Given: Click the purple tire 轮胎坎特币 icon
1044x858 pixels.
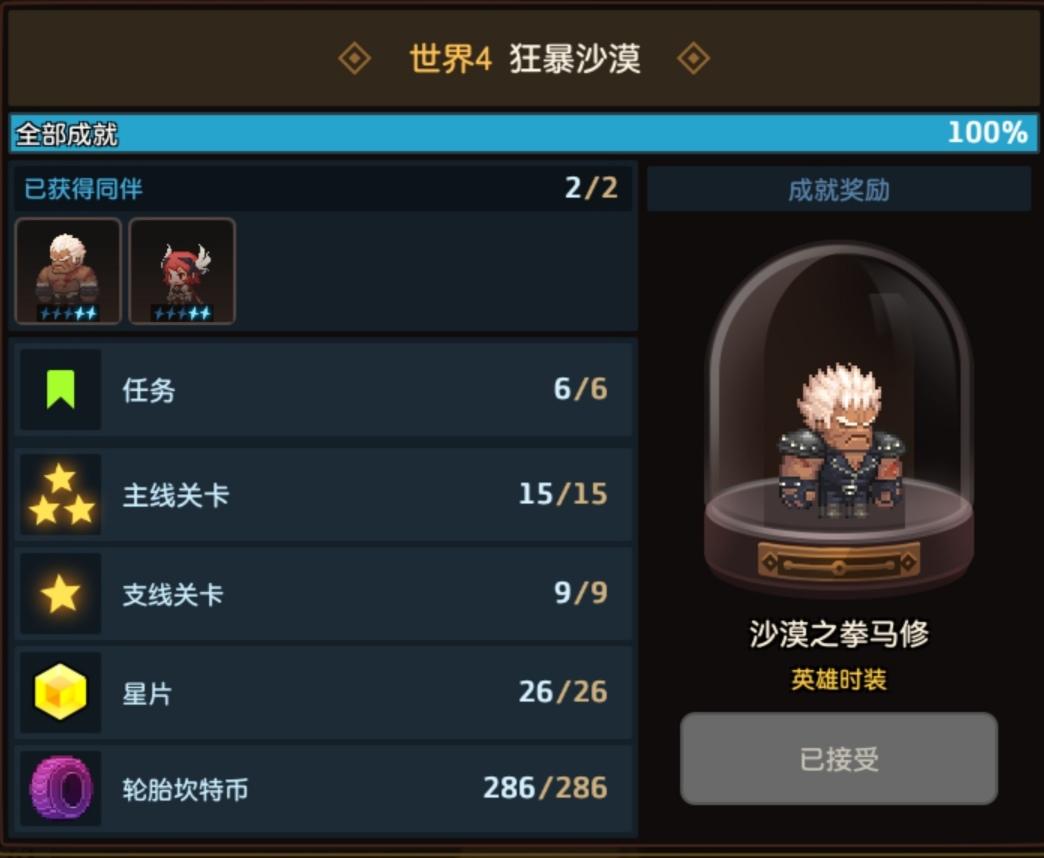Looking at the screenshot, I should click(x=61, y=788).
